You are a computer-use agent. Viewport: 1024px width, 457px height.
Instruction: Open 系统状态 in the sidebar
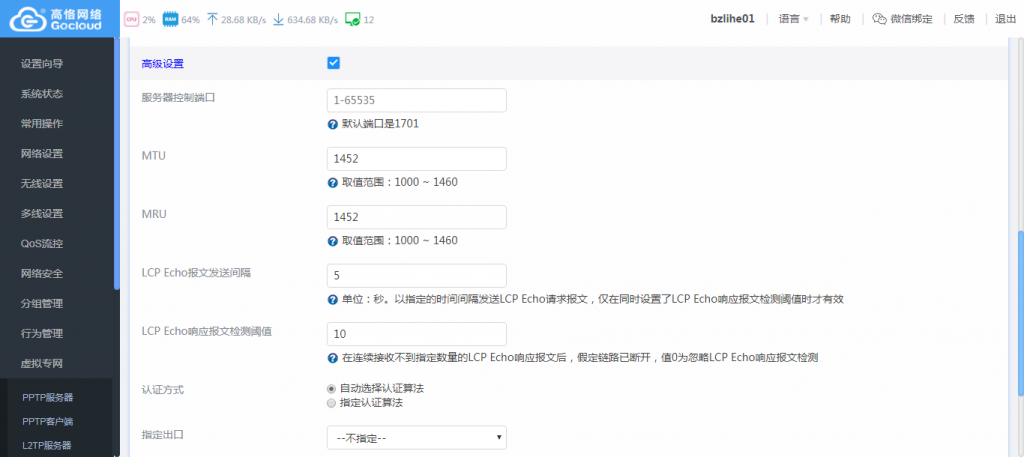(42, 94)
